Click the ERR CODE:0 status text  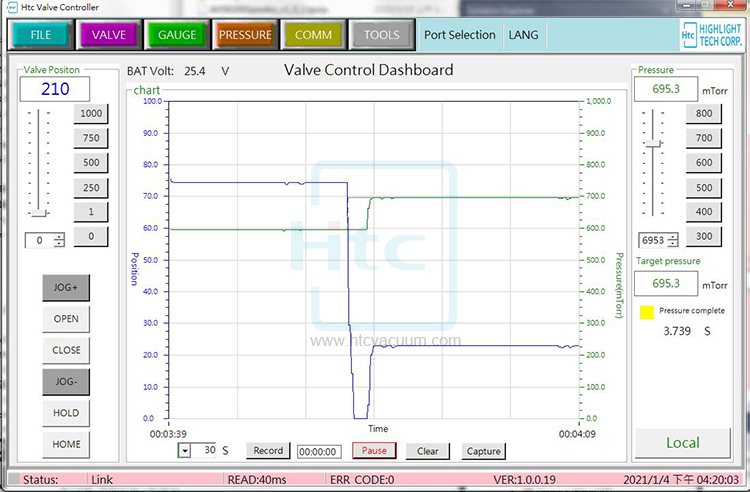coord(362,480)
